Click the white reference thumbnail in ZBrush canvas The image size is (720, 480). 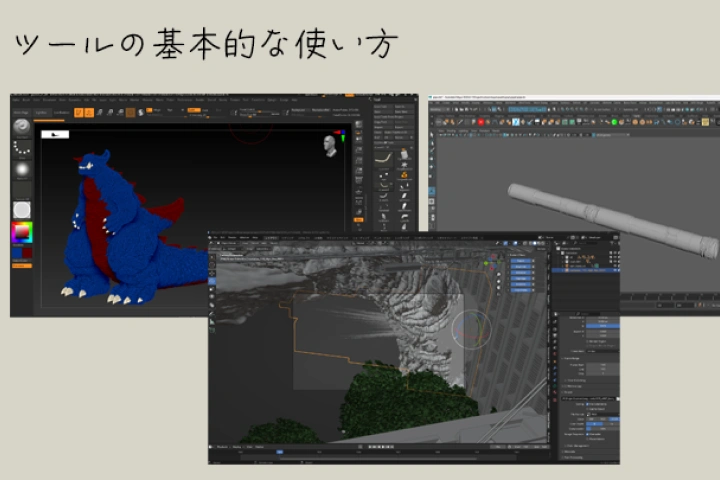coord(55,134)
